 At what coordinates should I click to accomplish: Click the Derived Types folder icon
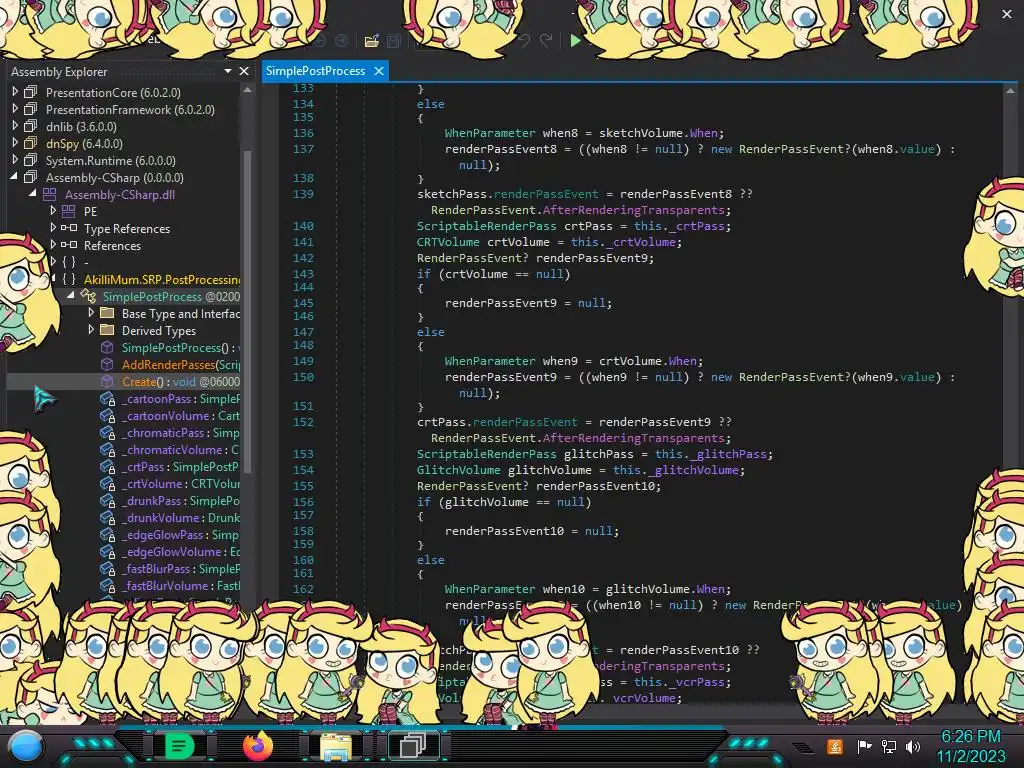[107, 330]
